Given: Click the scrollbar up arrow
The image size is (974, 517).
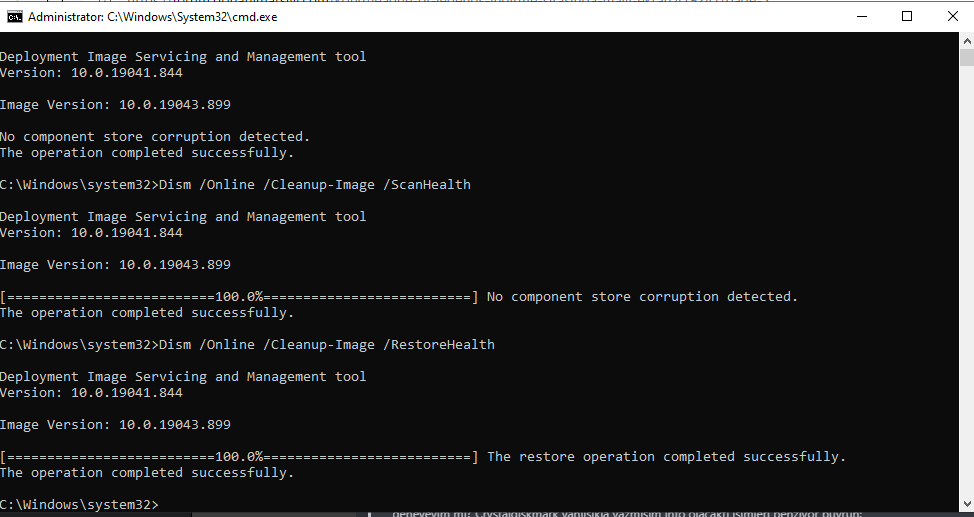Looking at the screenshot, I should tap(966, 42).
